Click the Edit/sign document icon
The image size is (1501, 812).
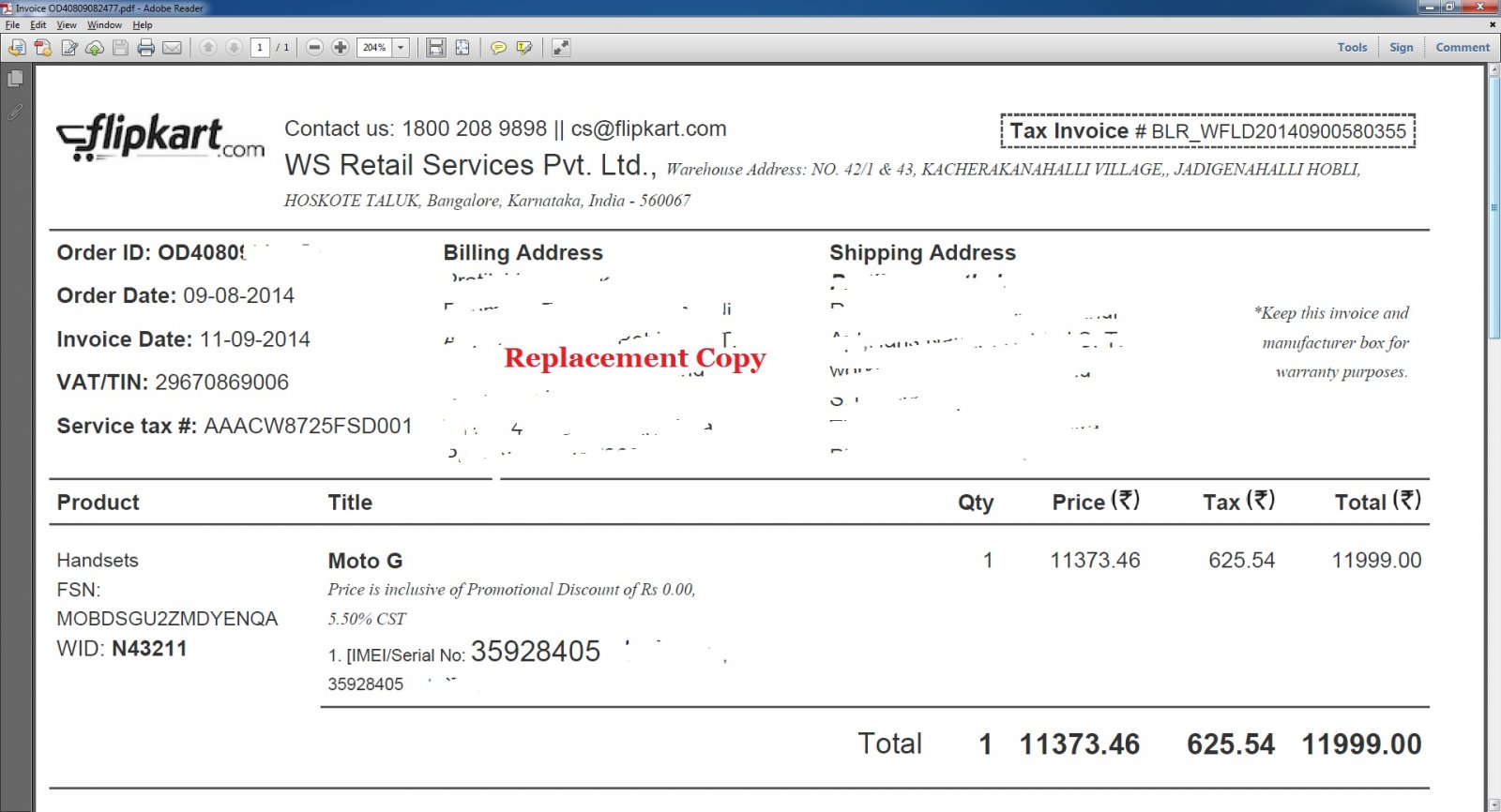click(69, 48)
